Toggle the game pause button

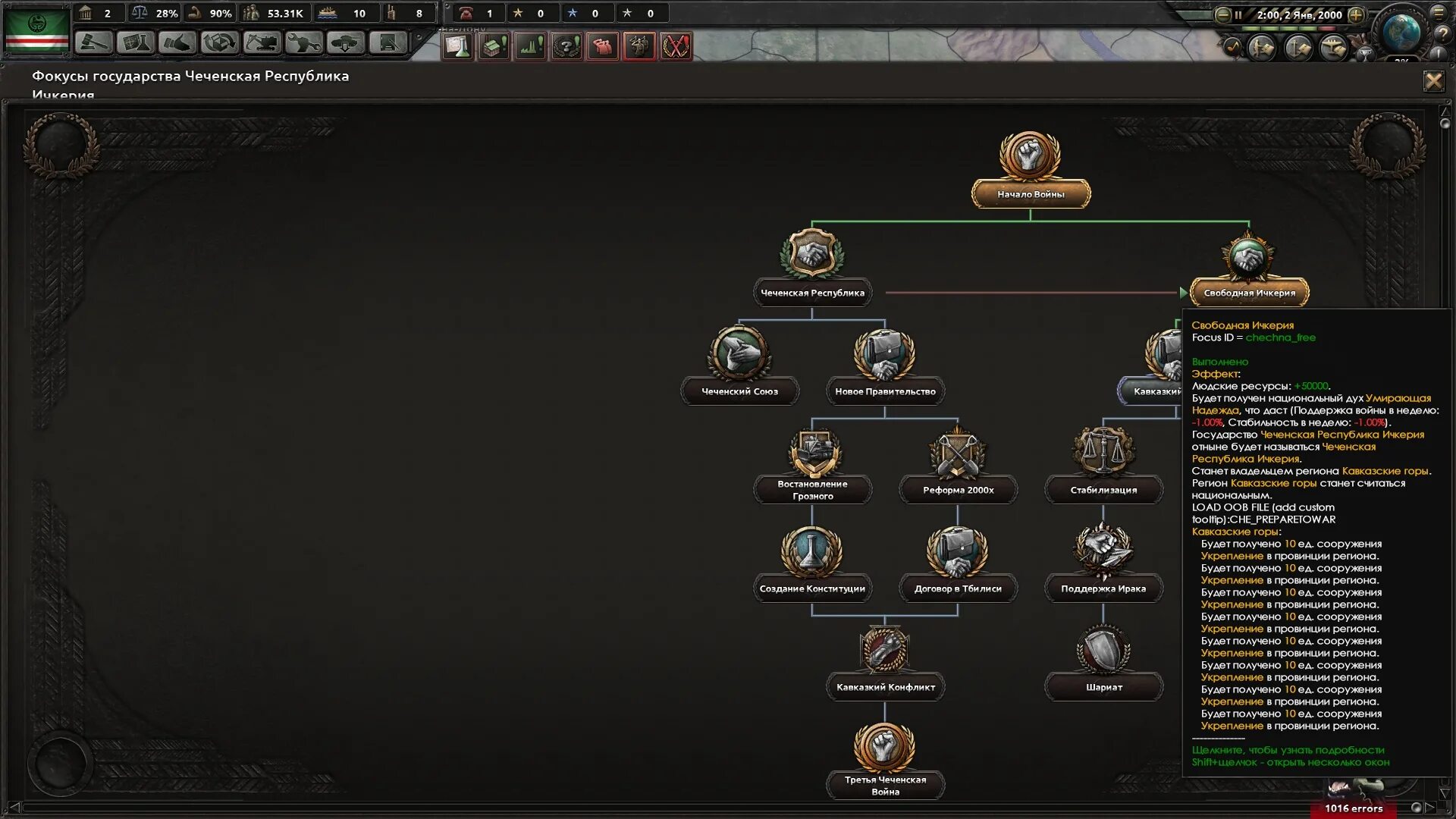[1238, 14]
